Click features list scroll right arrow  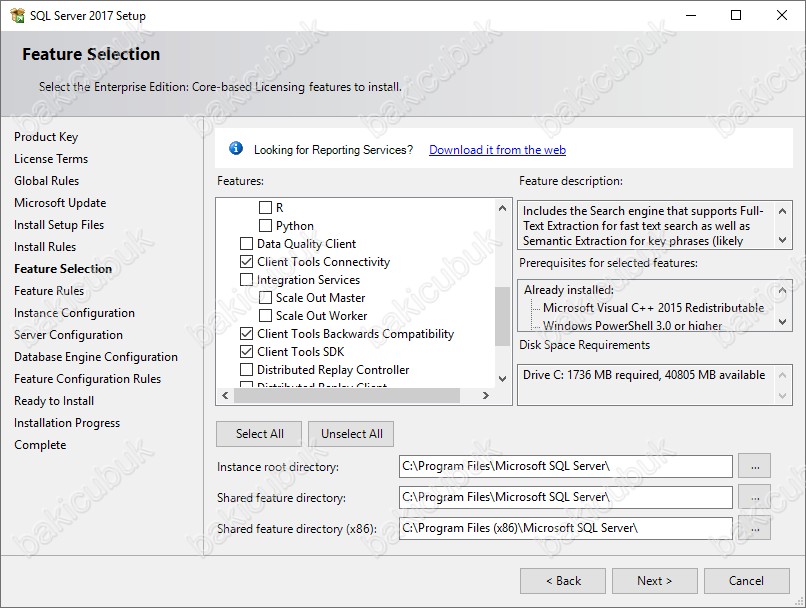[x=485, y=395]
